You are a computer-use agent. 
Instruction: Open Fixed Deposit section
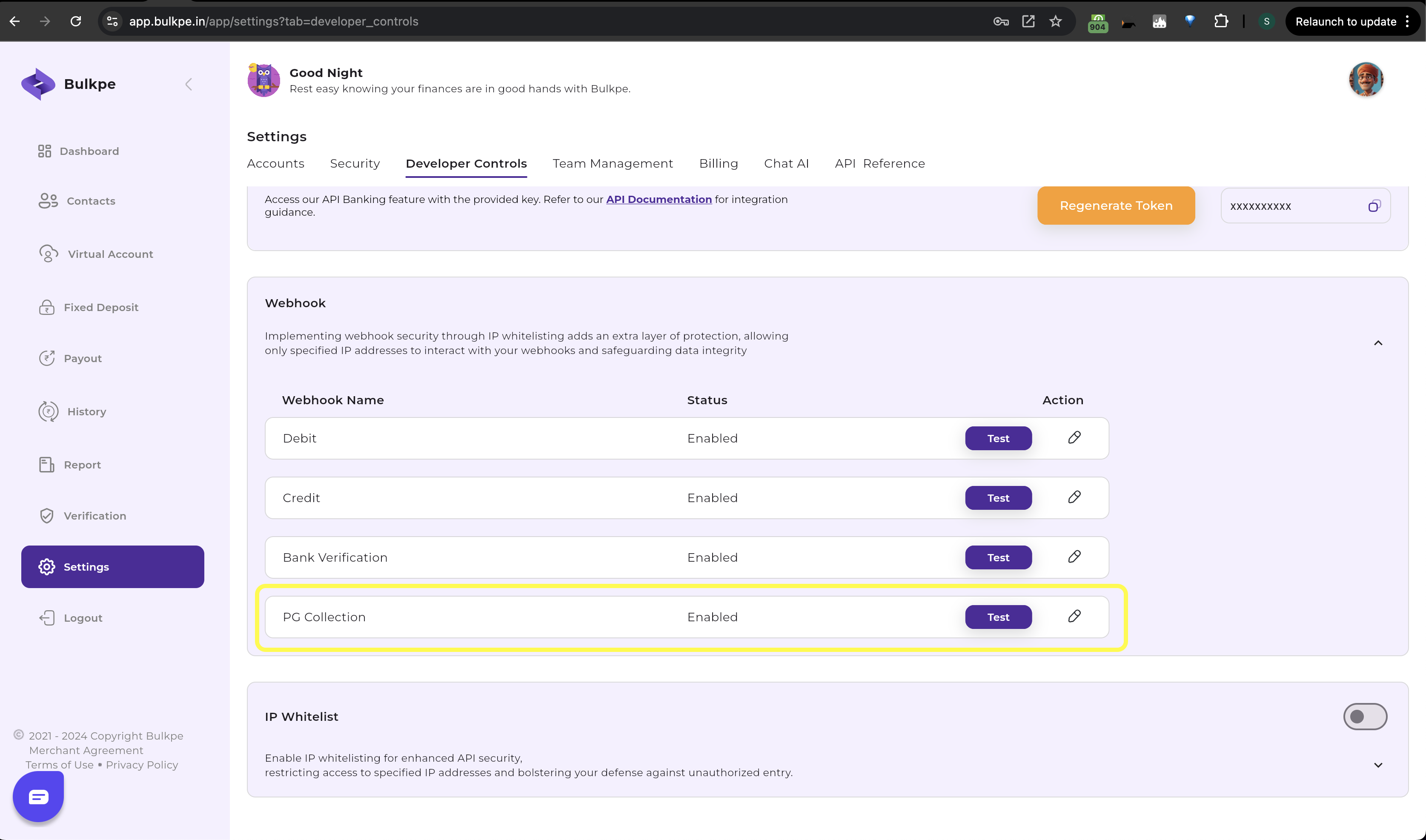(88, 307)
